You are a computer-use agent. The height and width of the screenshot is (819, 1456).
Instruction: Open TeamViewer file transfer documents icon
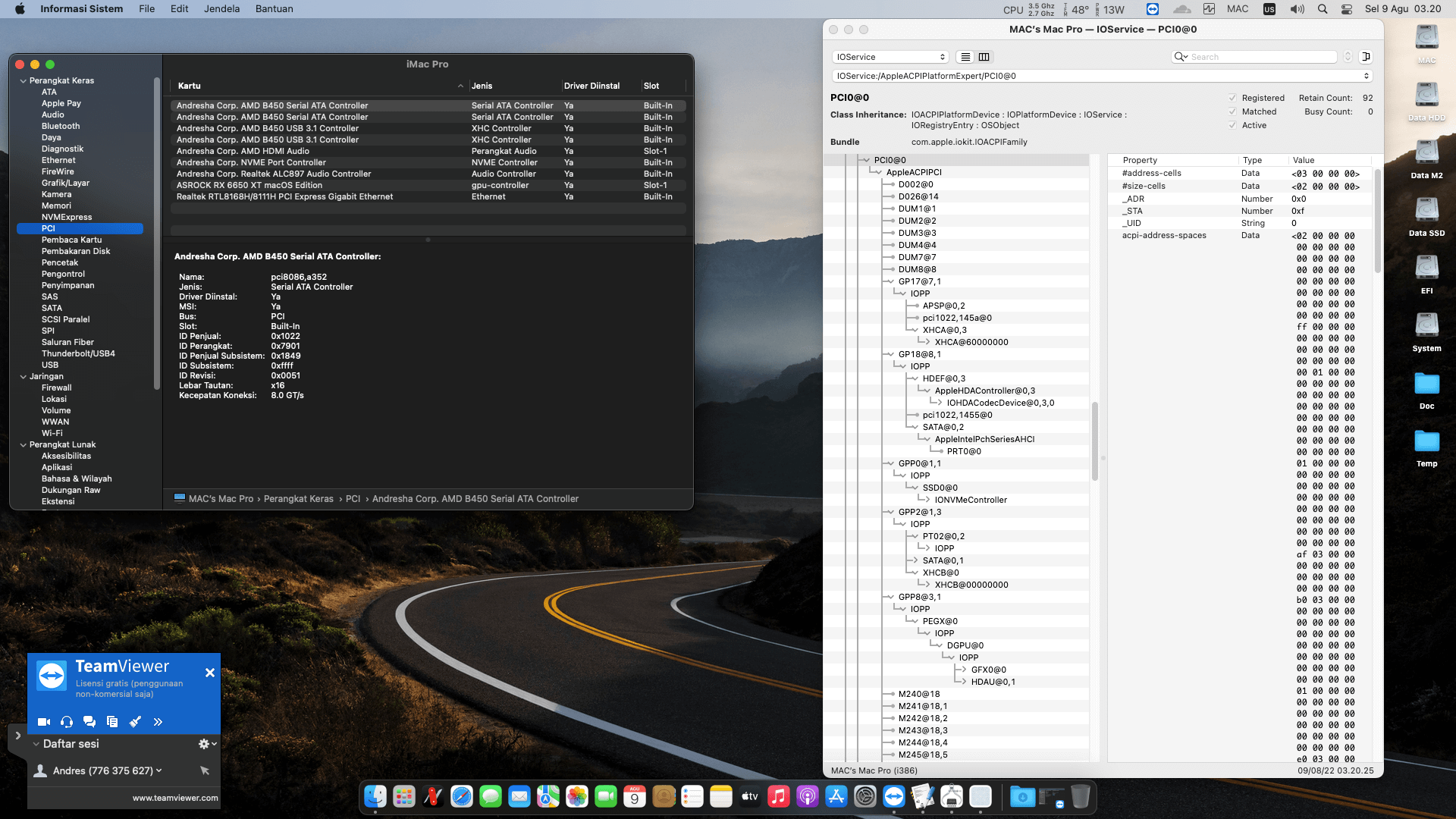(x=112, y=722)
